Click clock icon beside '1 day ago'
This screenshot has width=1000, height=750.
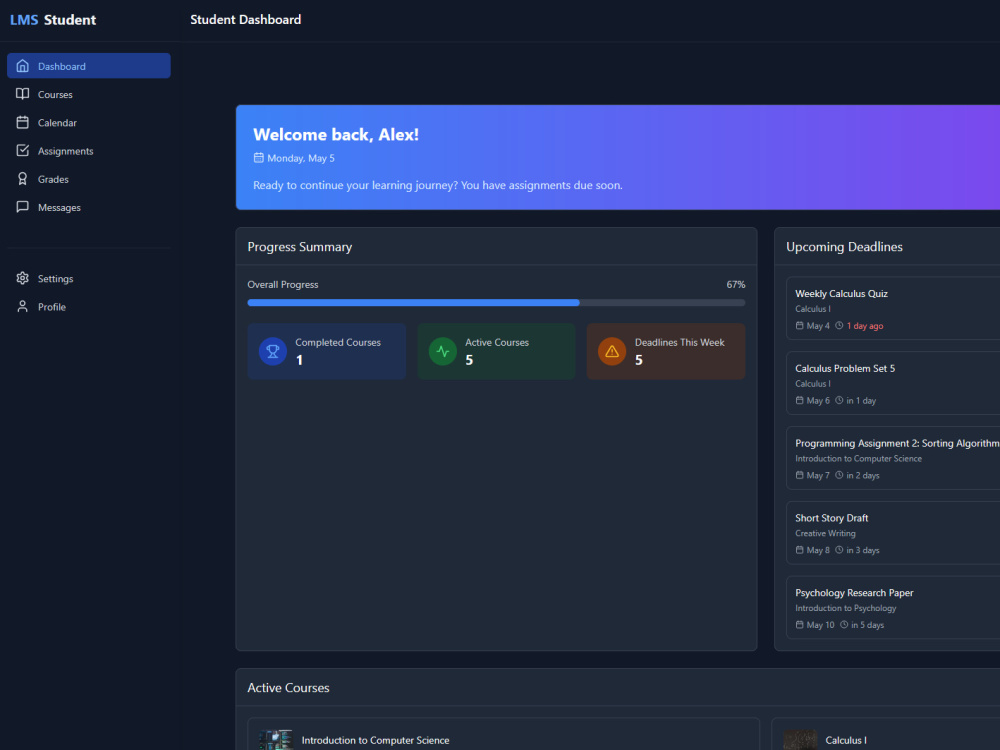point(839,325)
